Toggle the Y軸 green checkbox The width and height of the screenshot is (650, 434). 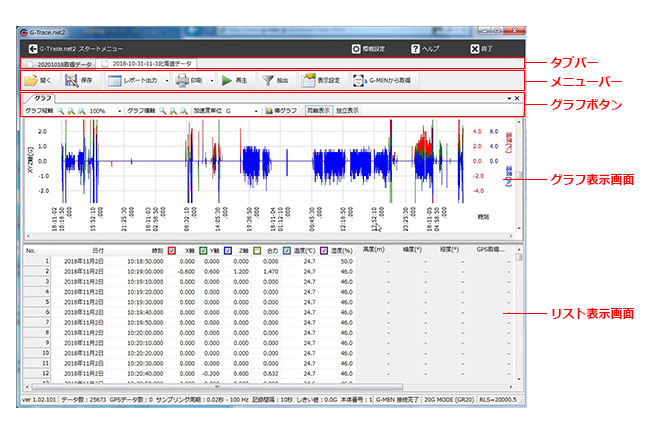tap(202, 250)
